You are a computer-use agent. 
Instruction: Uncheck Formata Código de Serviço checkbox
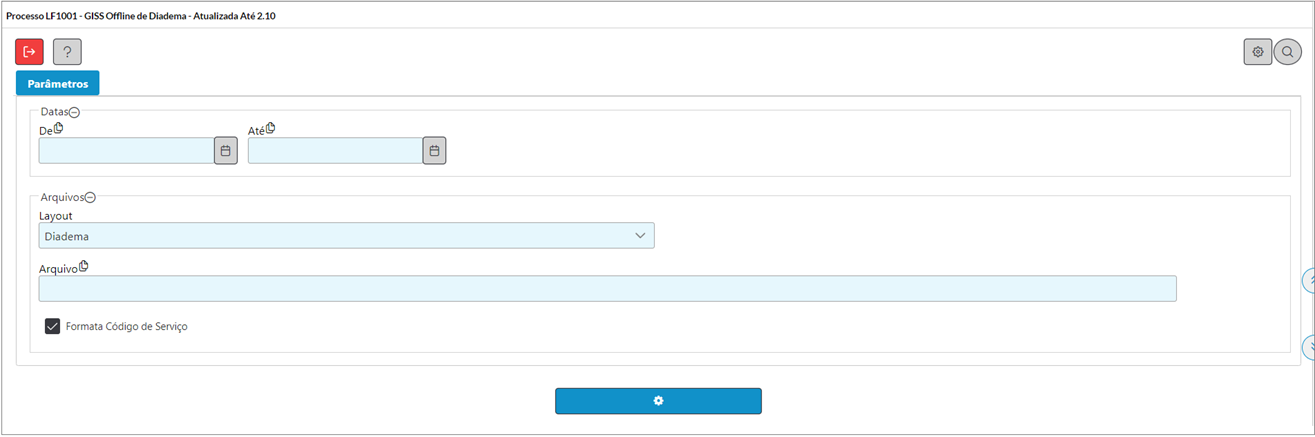pos(53,326)
